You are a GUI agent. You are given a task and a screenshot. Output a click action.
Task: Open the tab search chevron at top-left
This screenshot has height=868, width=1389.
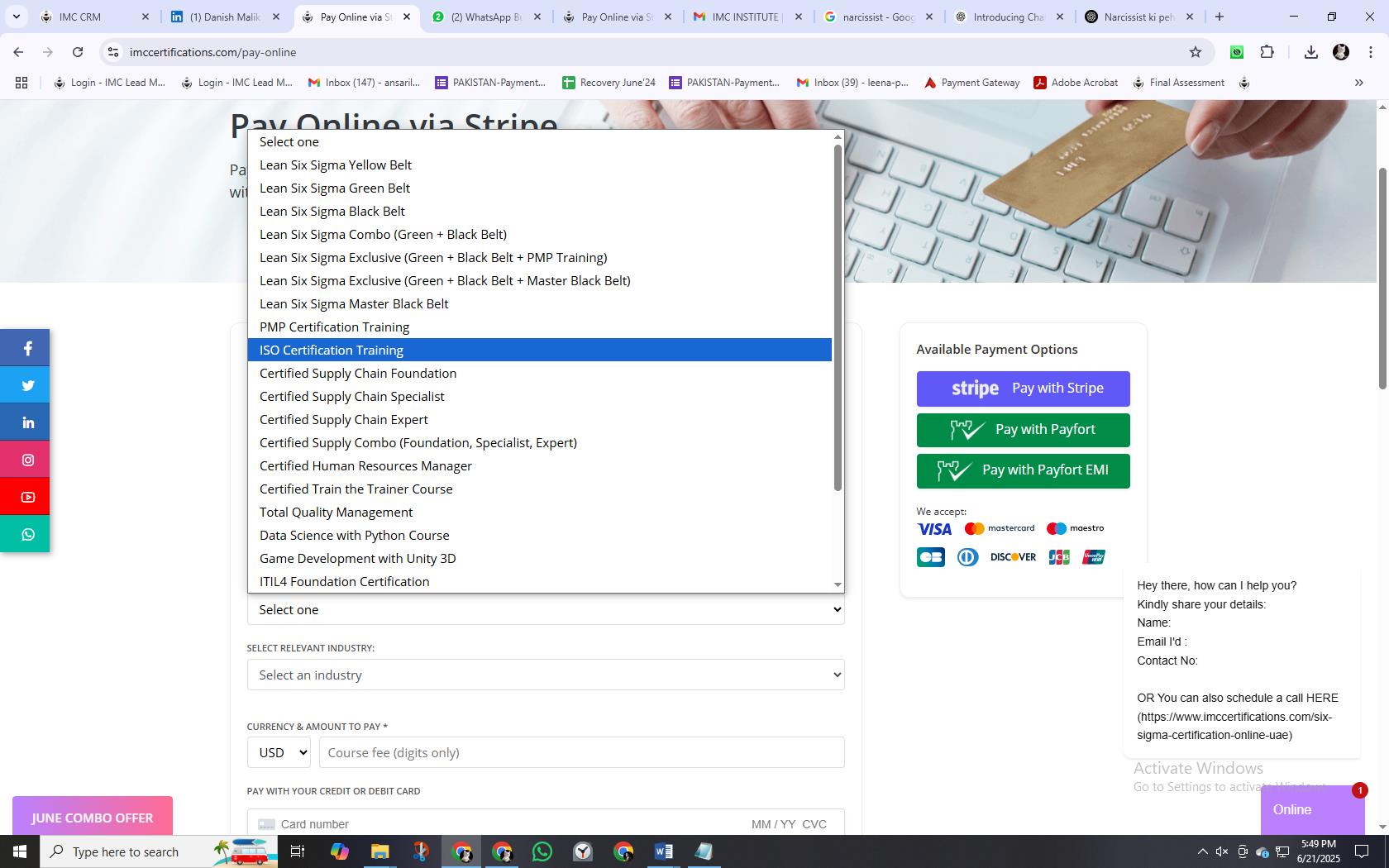pyautogui.click(x=16, y=17)
